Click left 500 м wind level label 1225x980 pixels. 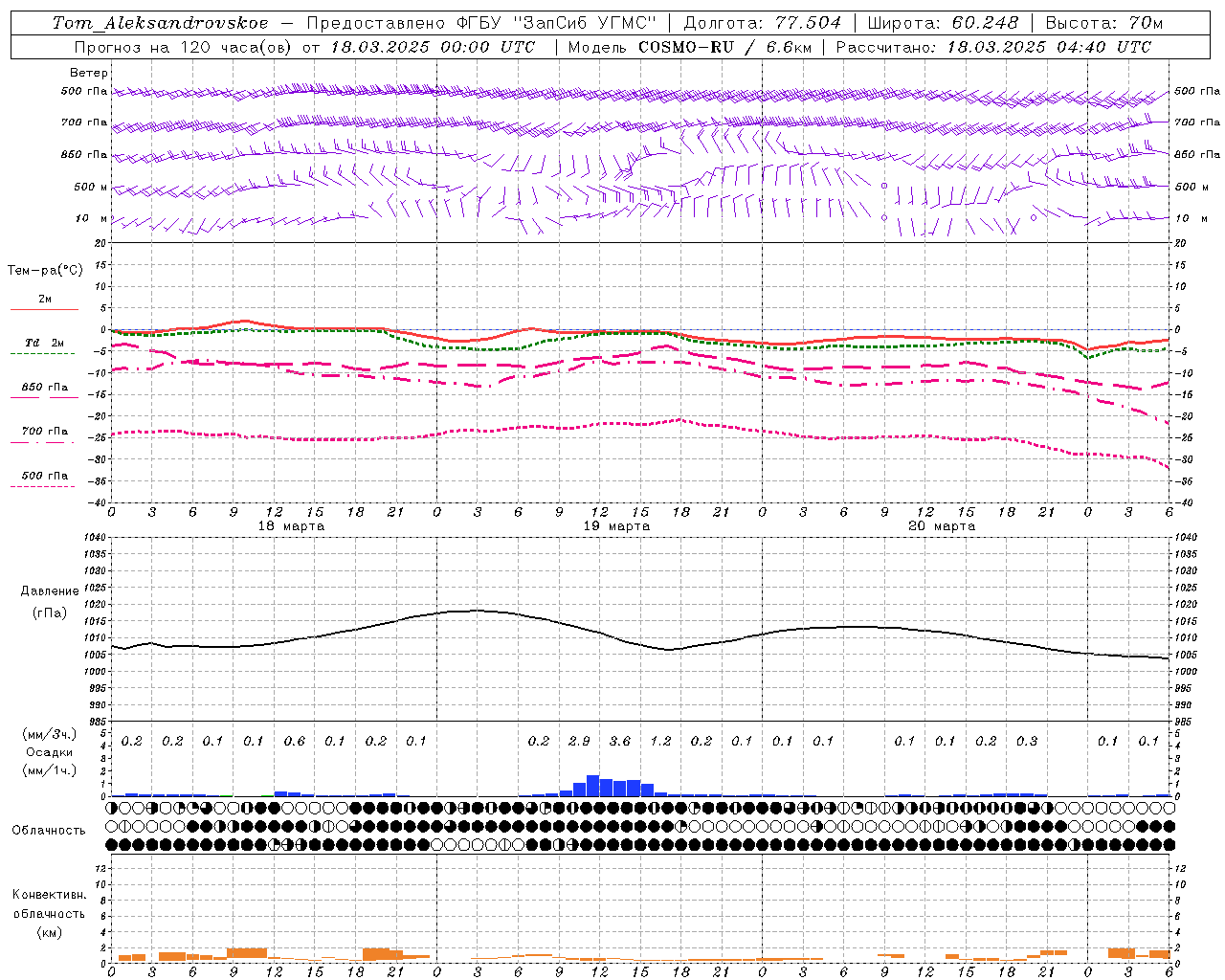90,187
